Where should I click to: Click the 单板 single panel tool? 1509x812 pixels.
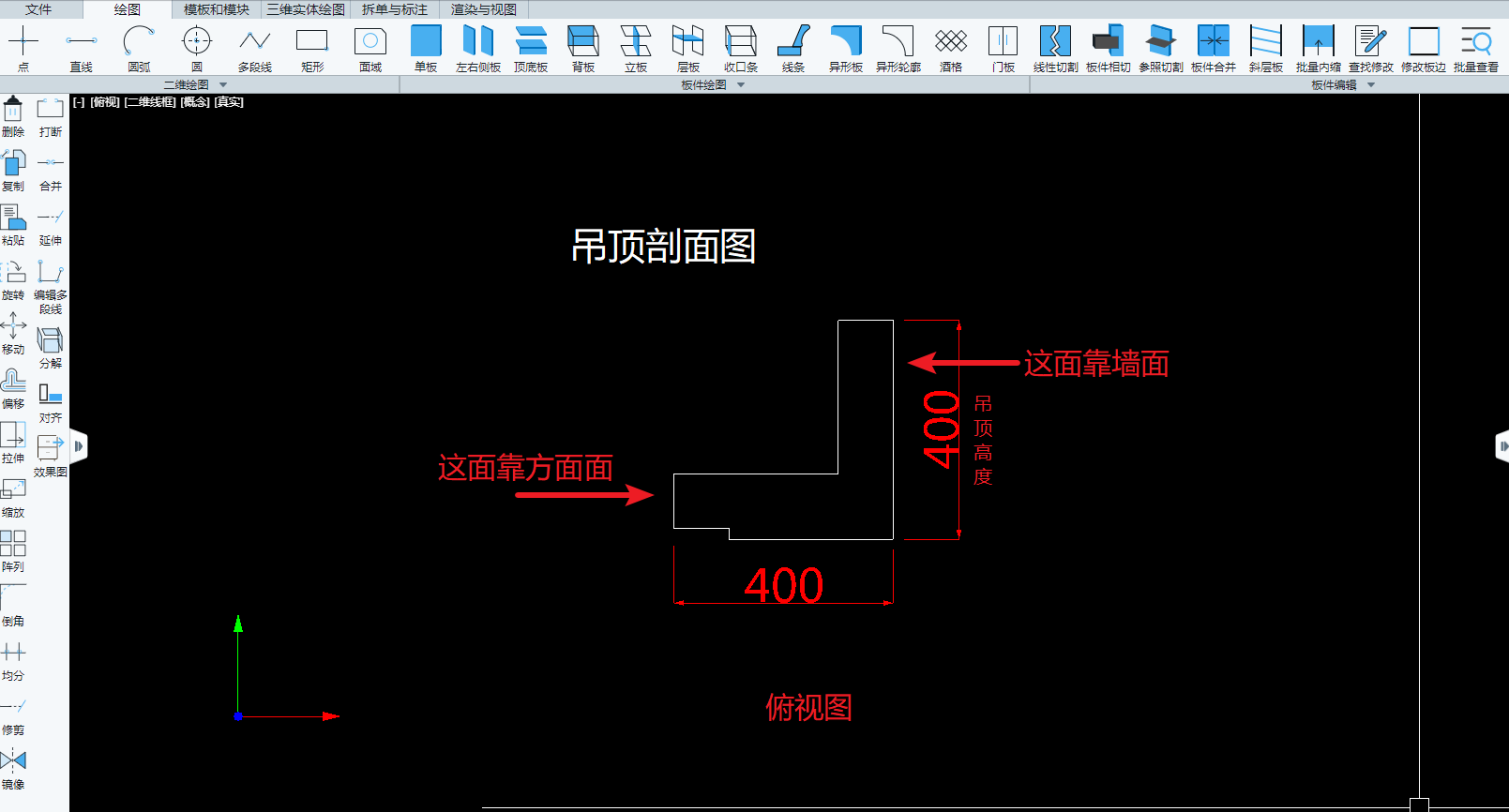coord(426,49)
